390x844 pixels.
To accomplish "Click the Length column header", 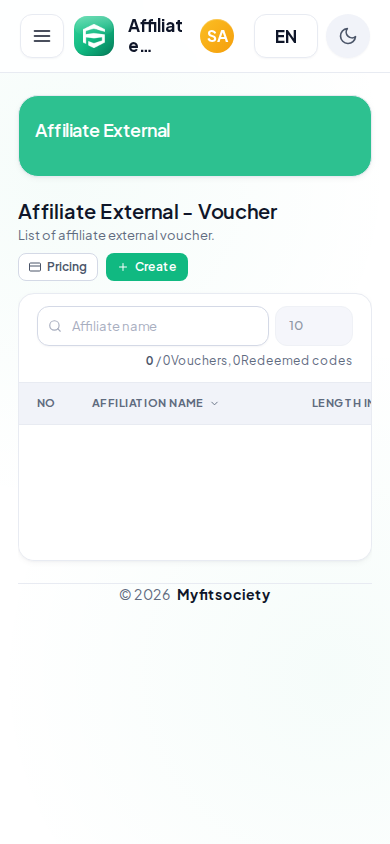I will pos(341,403).
